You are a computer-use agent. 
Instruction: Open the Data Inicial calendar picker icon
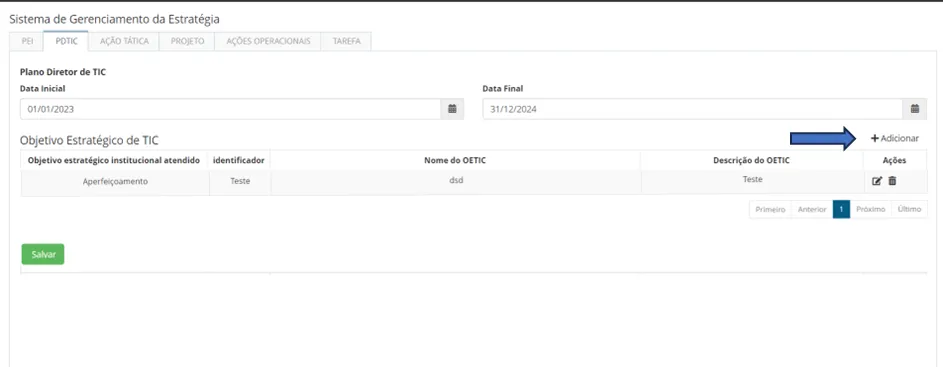click(453, 109)
